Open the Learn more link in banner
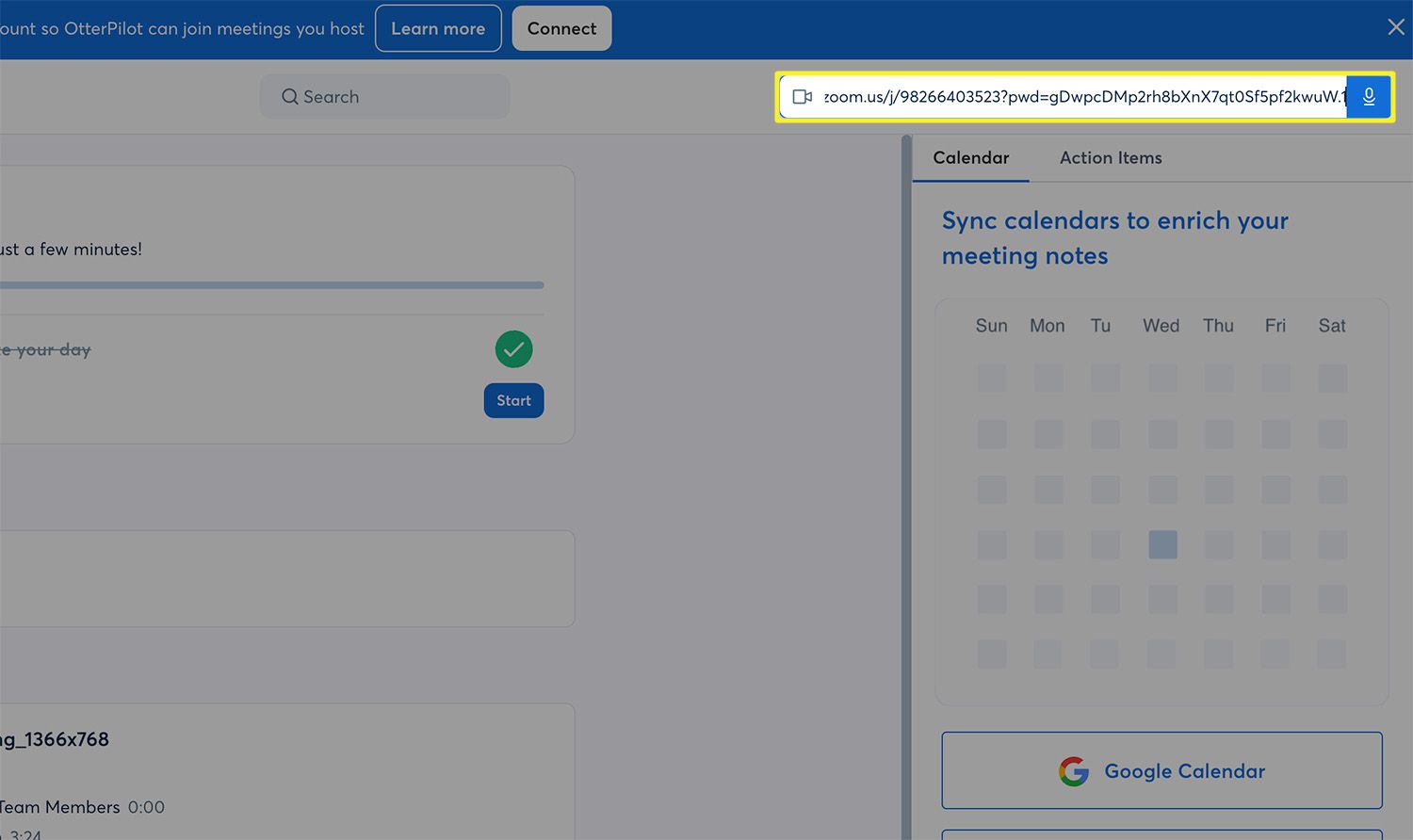The width and height of the screenshot is (1413, 840). (438, 28)
